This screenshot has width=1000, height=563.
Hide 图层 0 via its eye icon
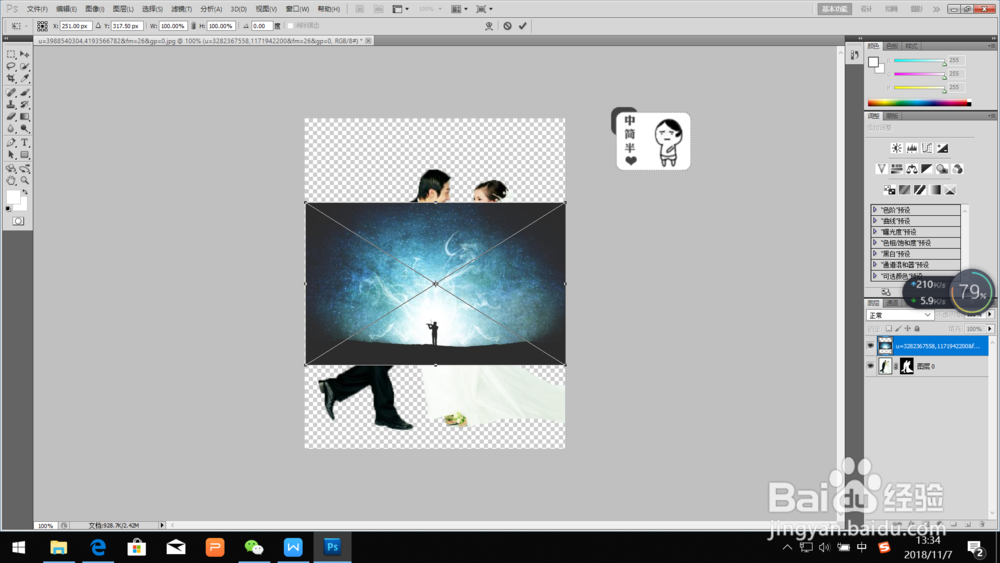[x=871, y=366]
